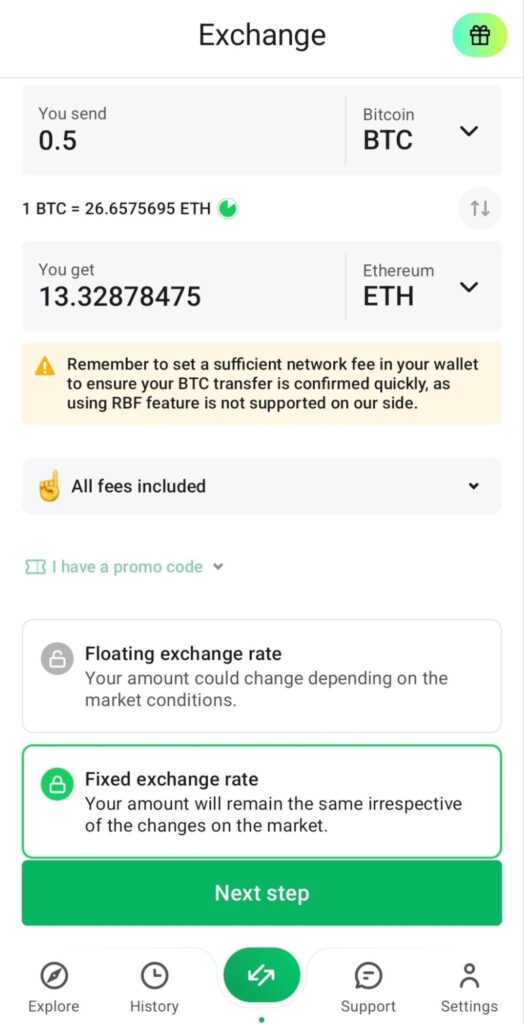Open the Ethereum ETH currency dropdown
Screen dimensions: 524x1024
click(x=423, y=286)
